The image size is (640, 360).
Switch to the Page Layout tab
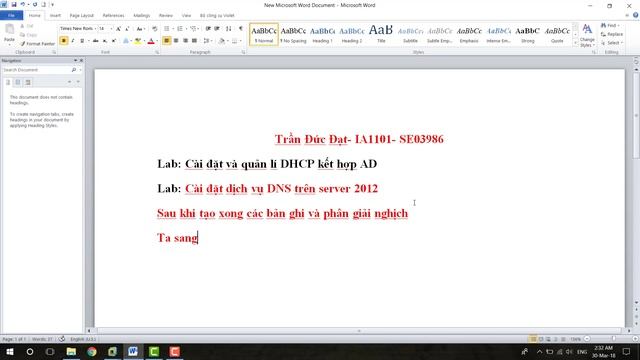coord(82,16)
